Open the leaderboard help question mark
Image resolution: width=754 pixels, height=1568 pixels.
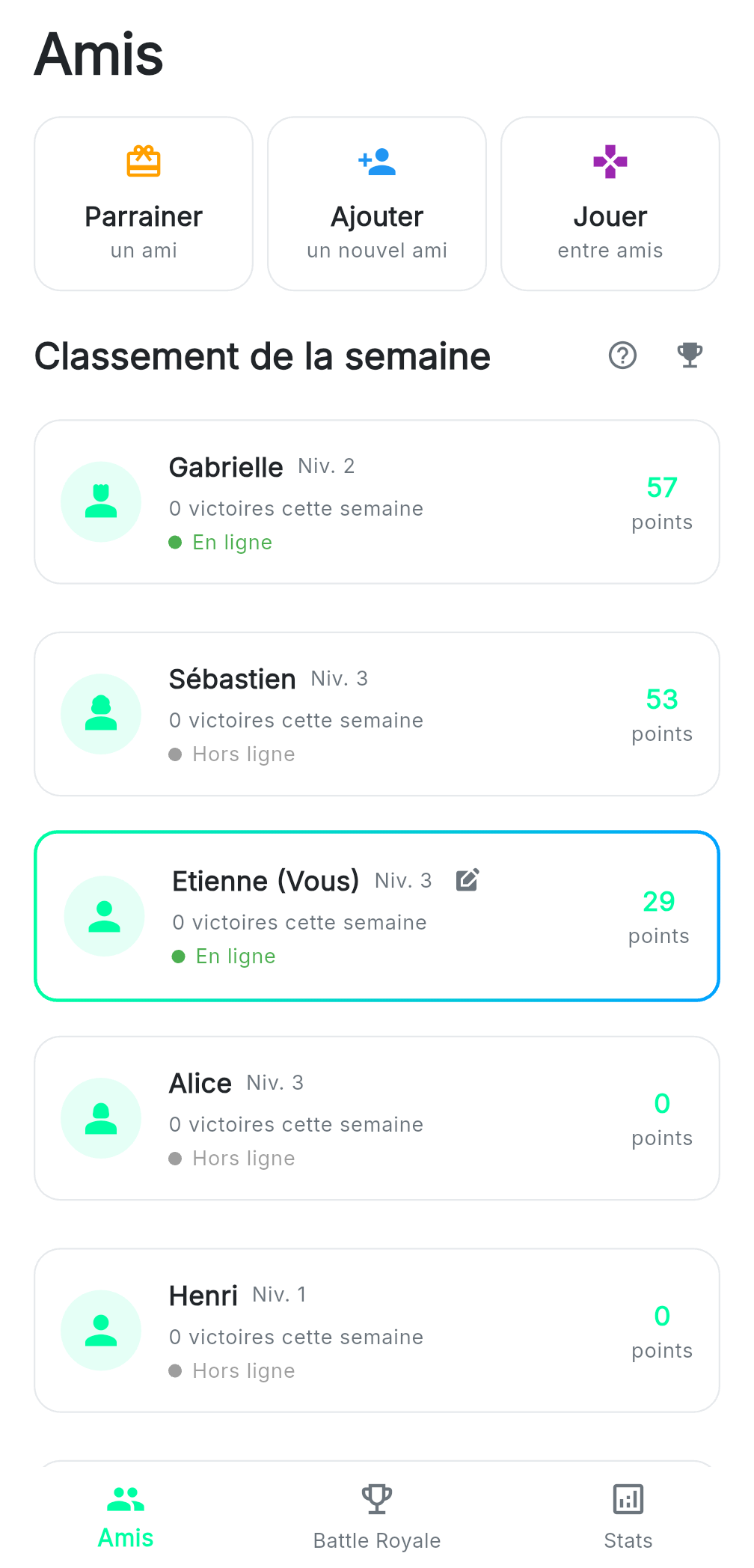[622, 356]
